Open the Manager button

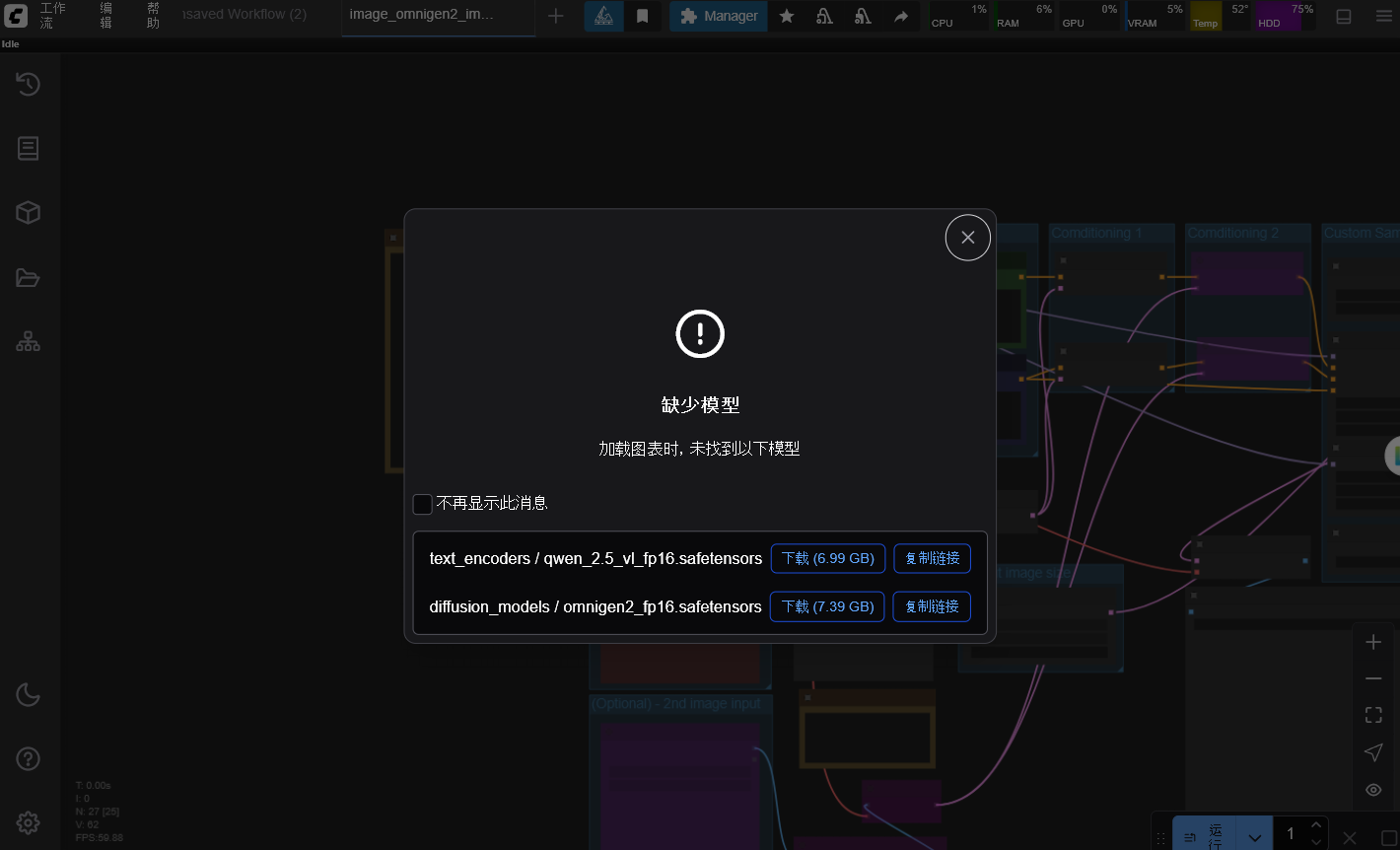[719, 16]
